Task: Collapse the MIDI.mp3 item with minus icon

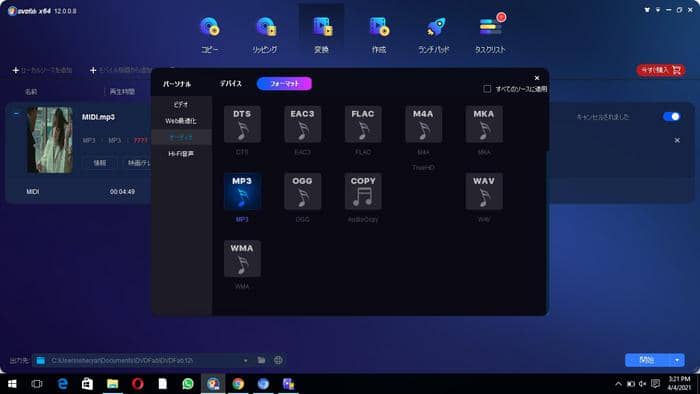Action: 17,114
